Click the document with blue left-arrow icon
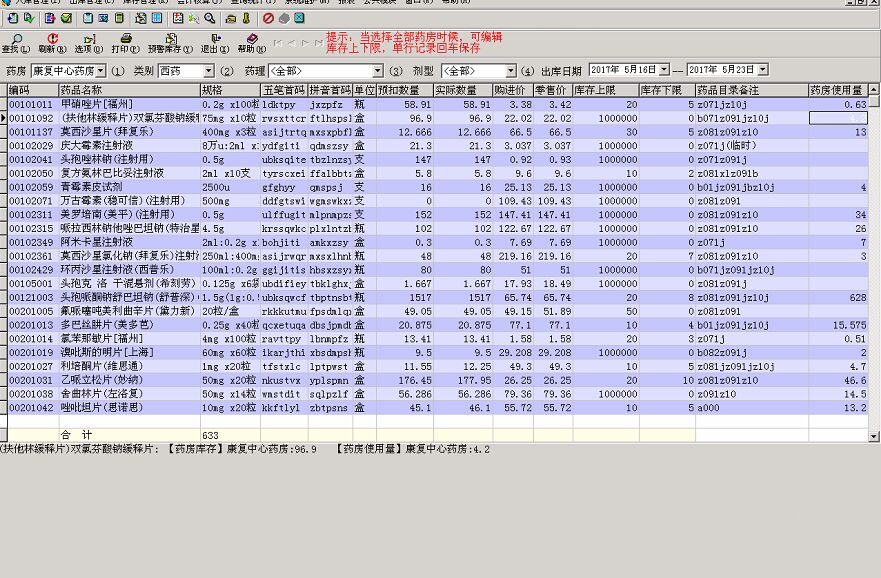Screen dimensions: 881x578 pyautogui.click(x=12, y=19)
